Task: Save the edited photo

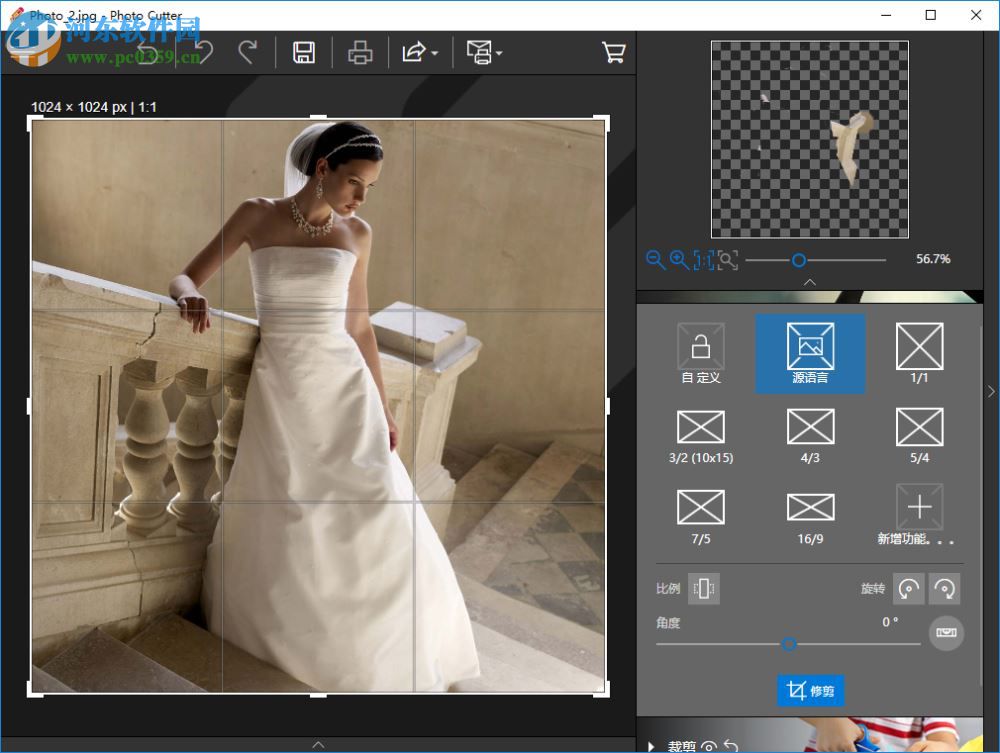Action: [x=304, y=52]
